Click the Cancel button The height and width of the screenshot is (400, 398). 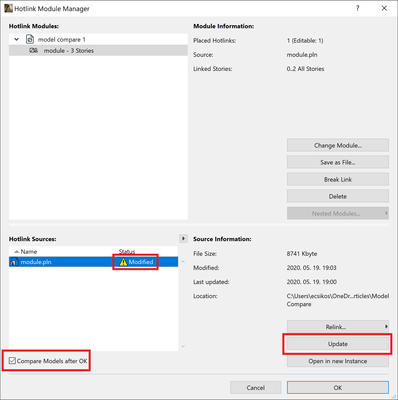(x=256, y=388)
